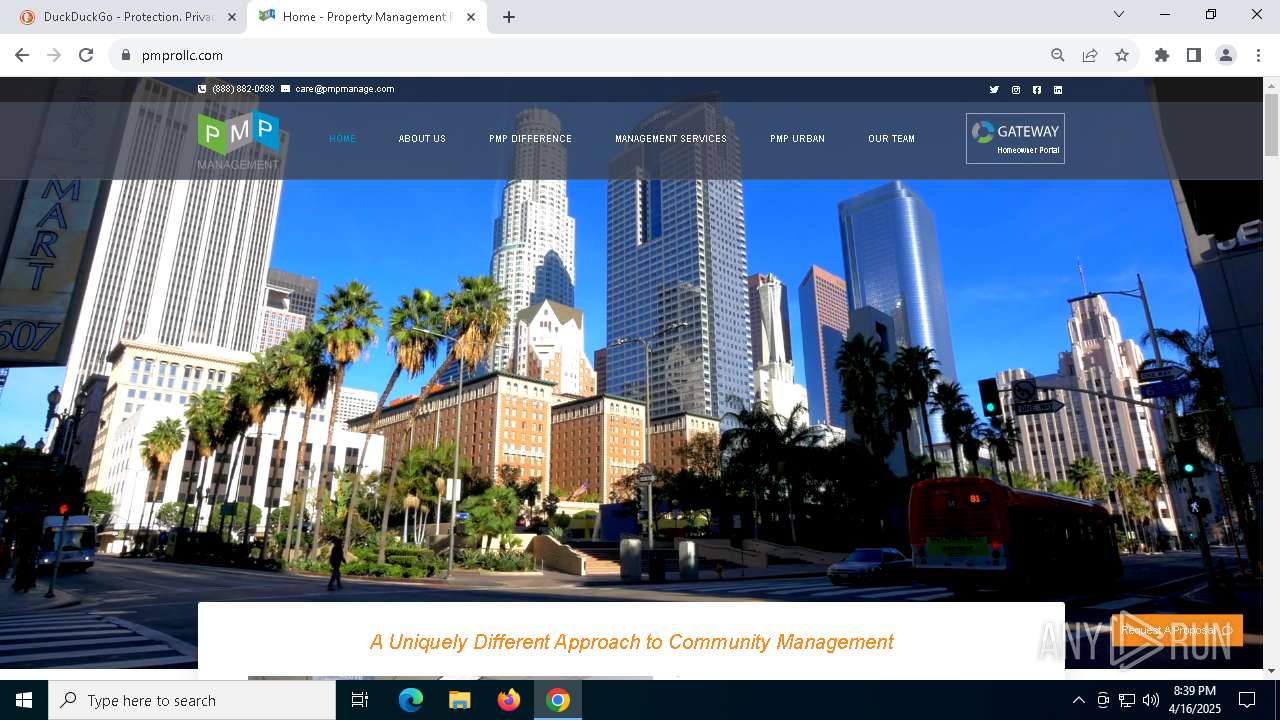This screenshot has width=1280, height=720.
Task: Click the scrollbar down arrow
Action: point(1271,671)
